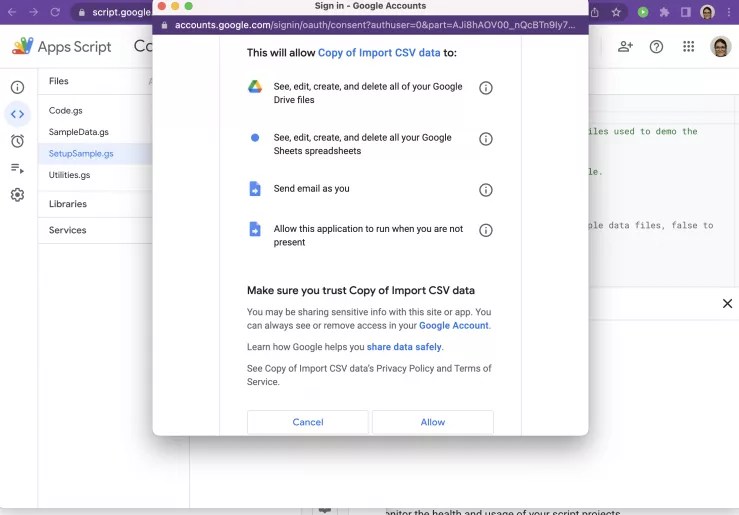
Task: Click the share project add-person icon
Action: pos(625,46)
